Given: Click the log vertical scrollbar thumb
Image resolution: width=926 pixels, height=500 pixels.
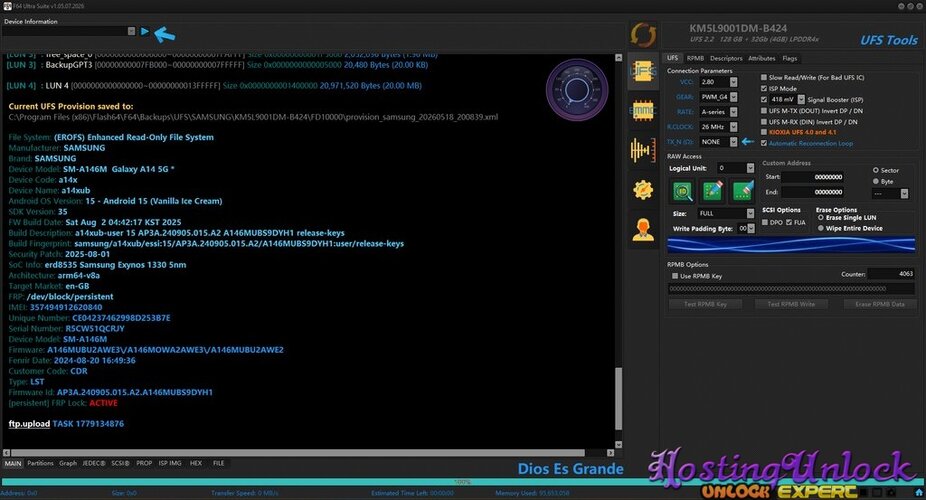Looking at the screenshot, I should pyautogui.click(x=618, y=398).
